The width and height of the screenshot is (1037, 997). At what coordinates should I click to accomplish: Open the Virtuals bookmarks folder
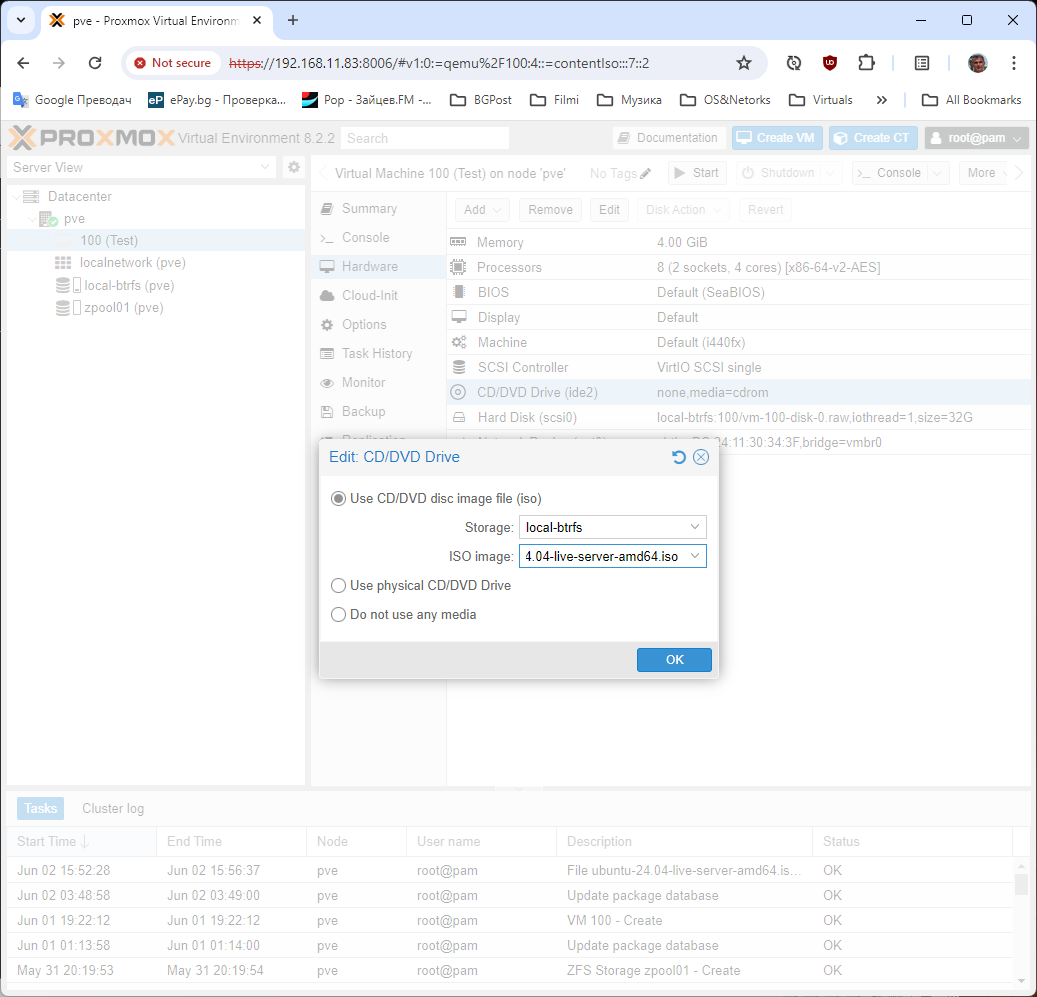tap(821, 100)
